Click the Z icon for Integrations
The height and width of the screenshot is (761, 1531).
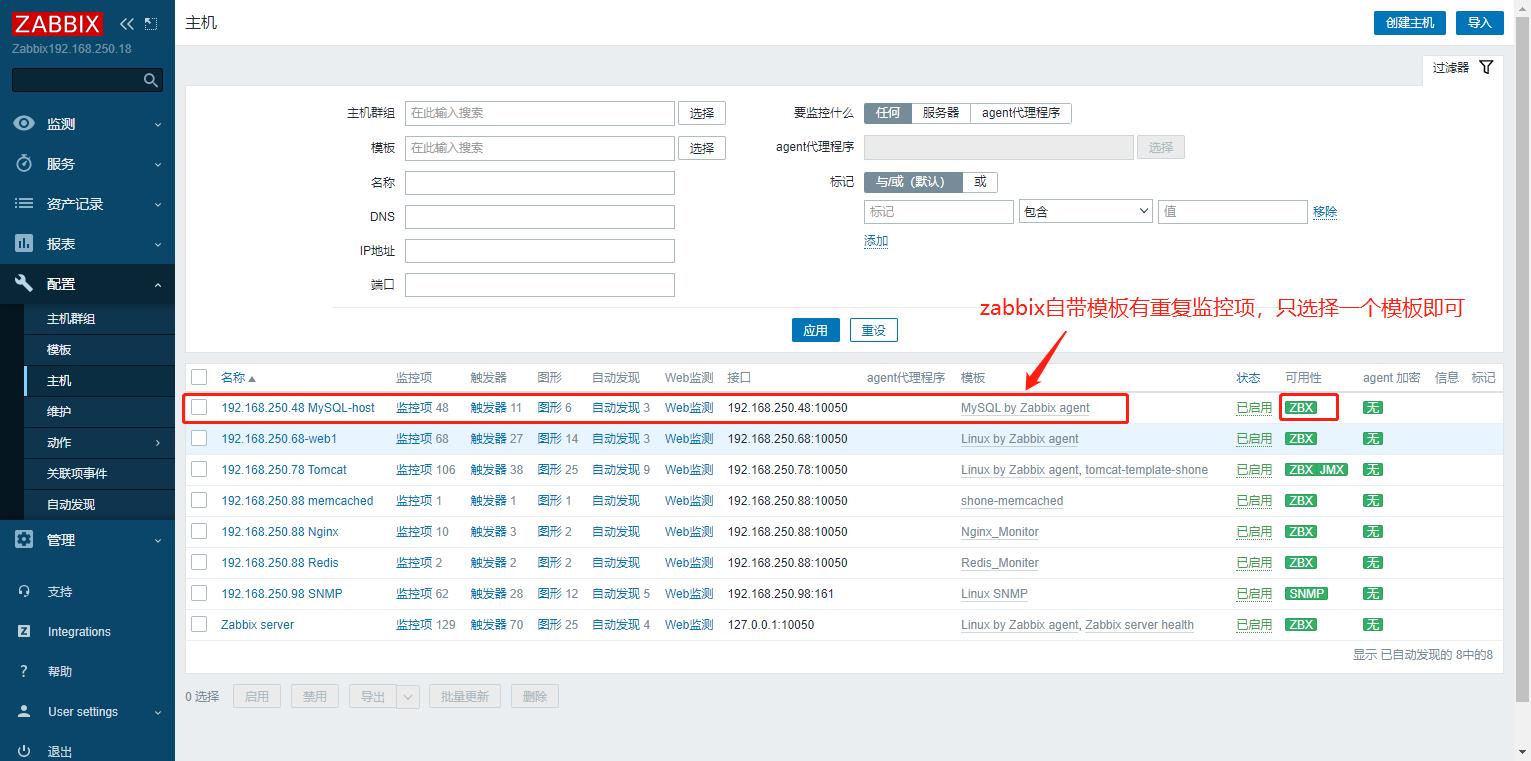(x=24, y=631)
